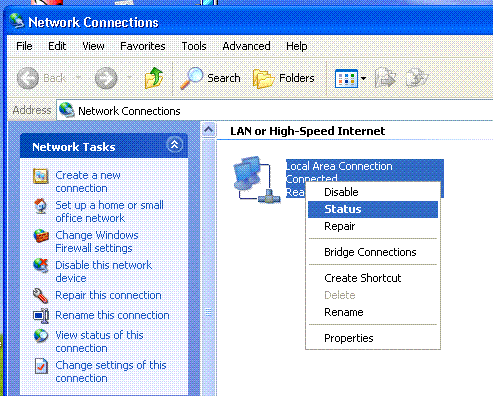Click the Local Area Connection name text
This screenshot has height=396, width=493.
click(x=339, y=166)
